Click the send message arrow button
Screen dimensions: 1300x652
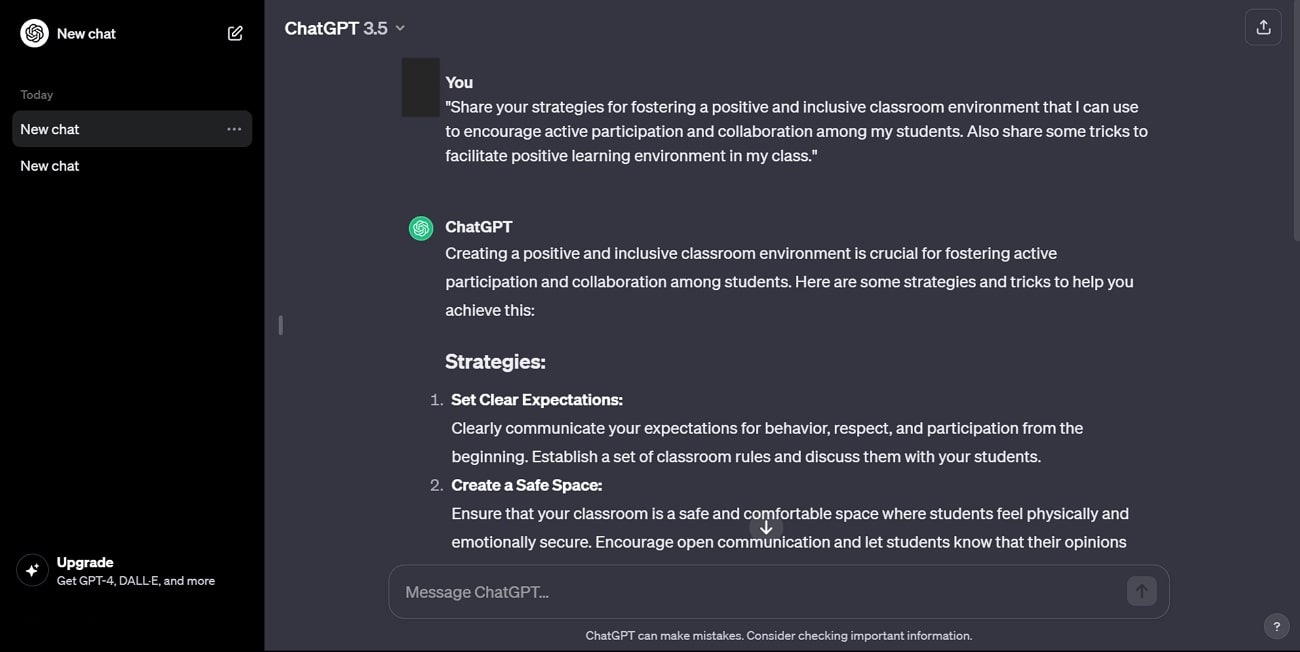(1141, 591)
